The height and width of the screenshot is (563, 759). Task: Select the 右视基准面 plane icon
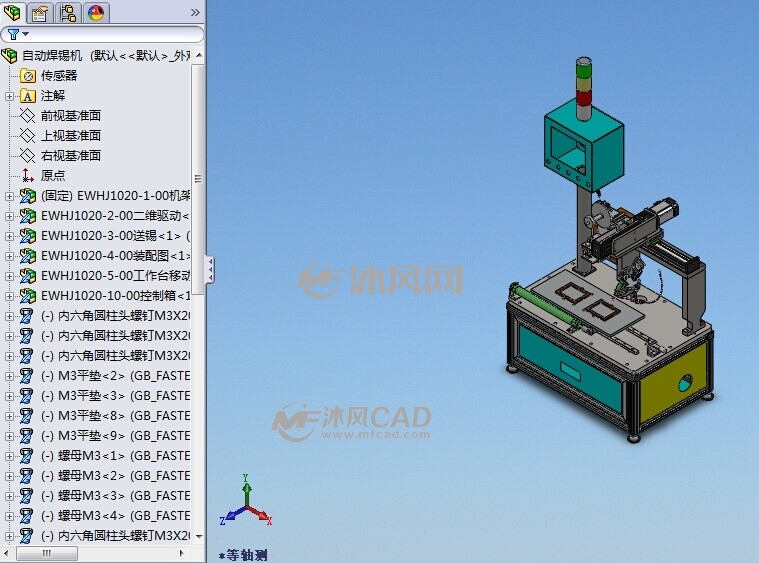28,155
